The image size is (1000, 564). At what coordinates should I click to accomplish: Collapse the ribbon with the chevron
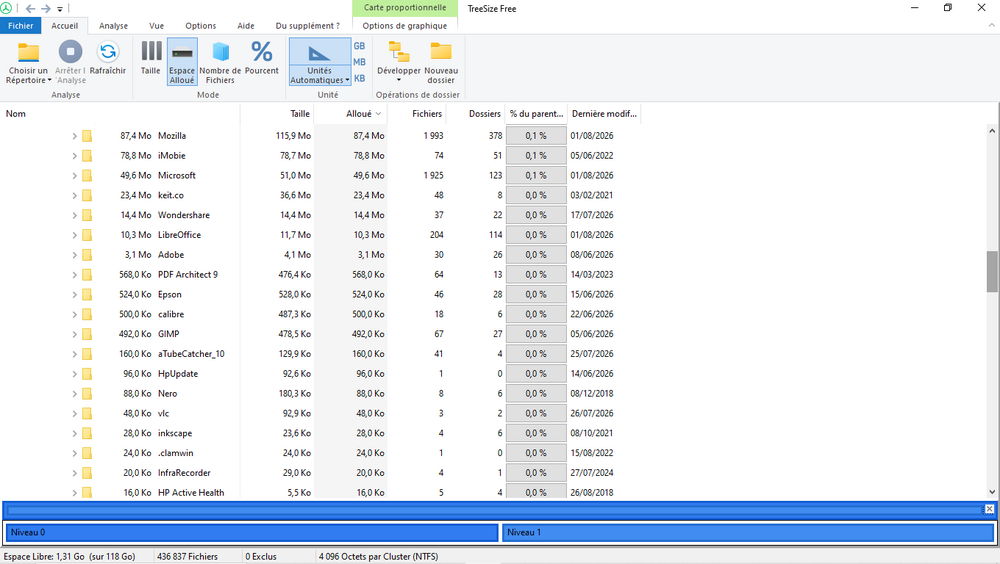[991, 25]
